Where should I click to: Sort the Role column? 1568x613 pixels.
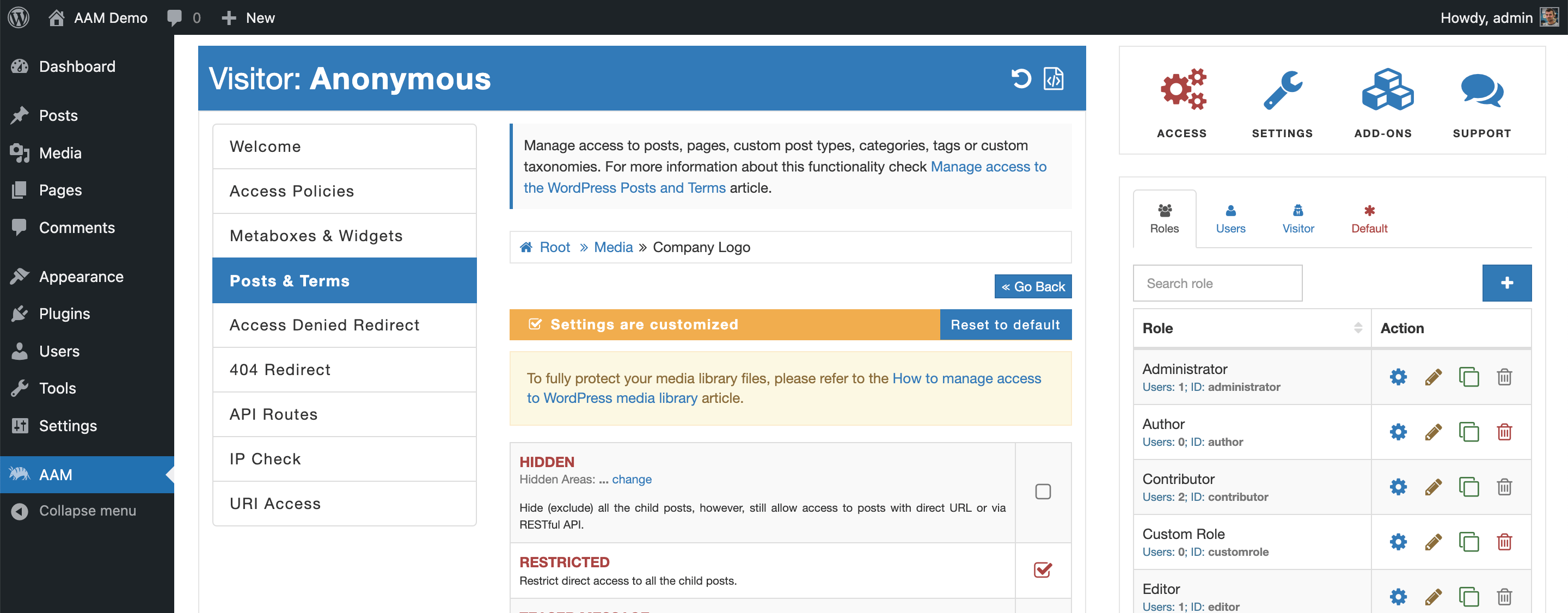(1357, 328)
